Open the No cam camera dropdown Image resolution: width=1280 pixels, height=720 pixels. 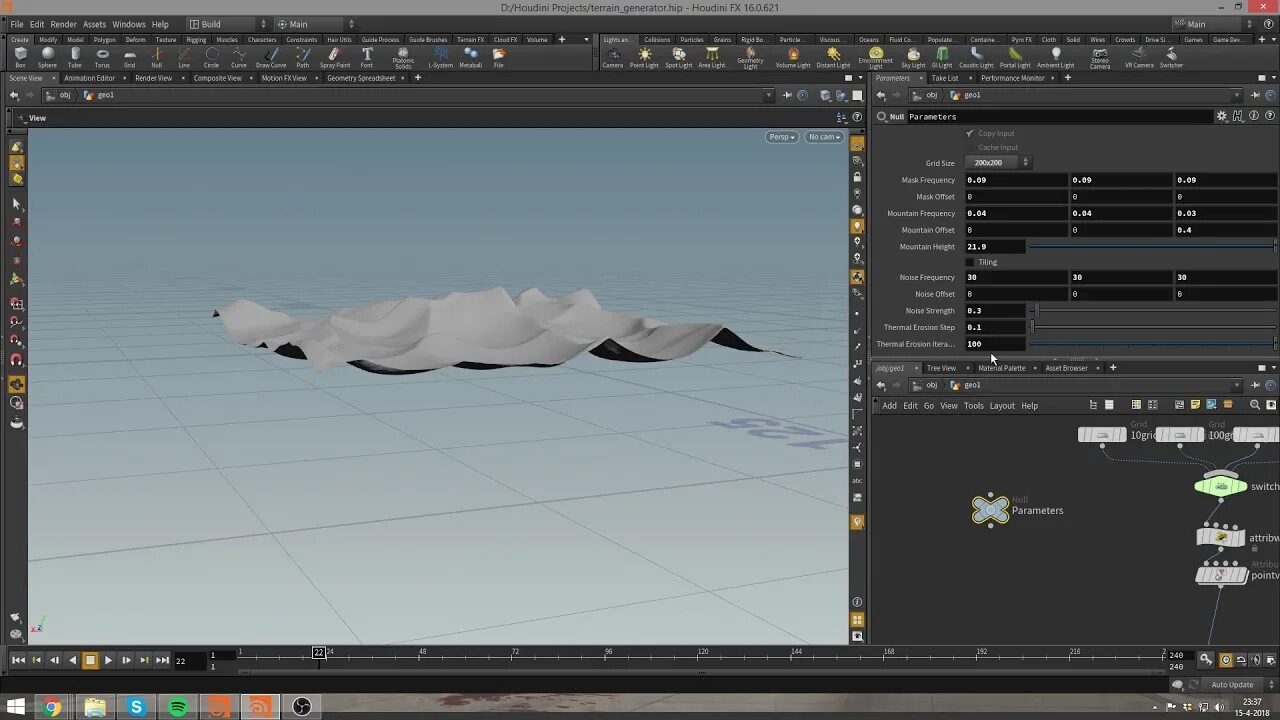824,137
